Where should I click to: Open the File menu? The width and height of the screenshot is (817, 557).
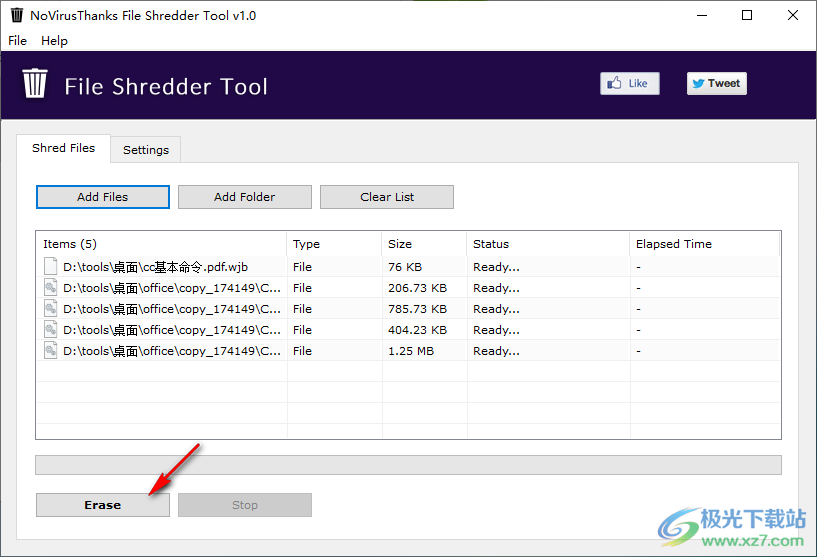pyautogui.click(x=17, y=41)
